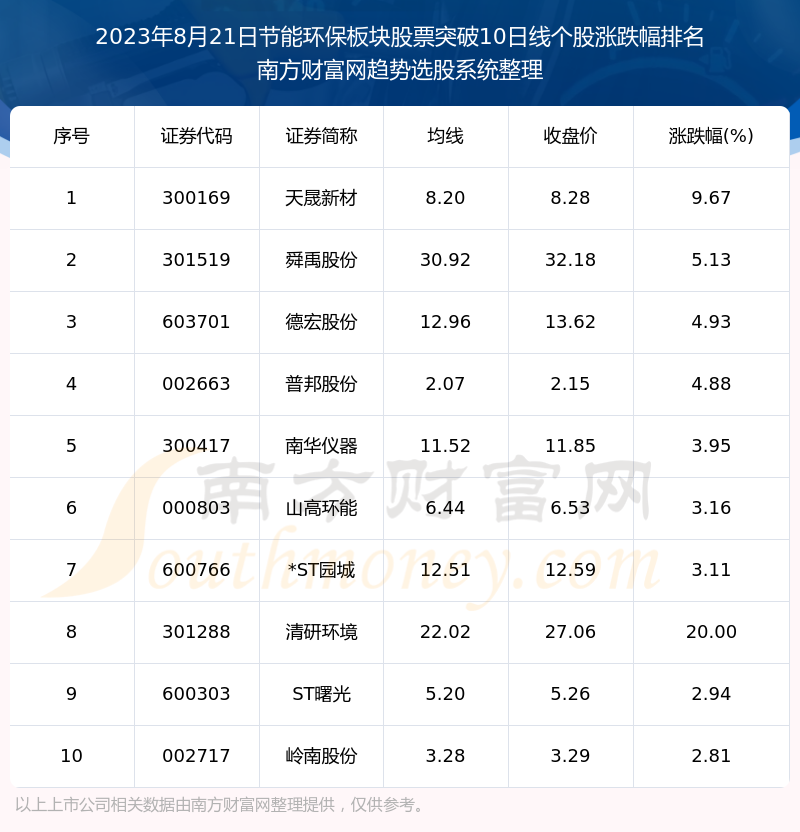
Task: Click stock code 600766
Action: [196, 570]
